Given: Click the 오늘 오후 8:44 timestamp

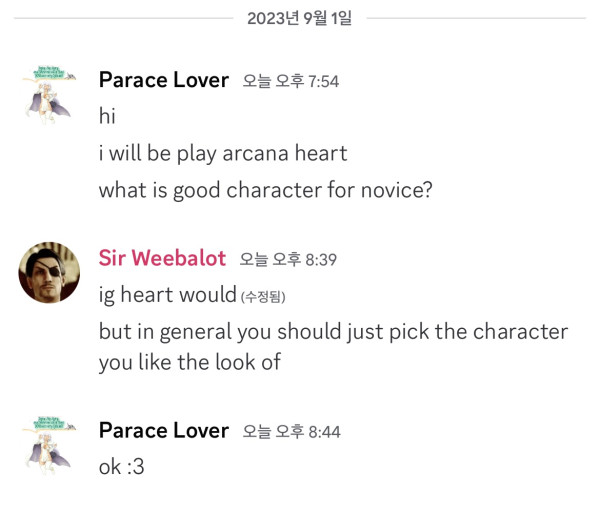Looking at the screenshot, I should pyautogui.click(x=291, y=431).
